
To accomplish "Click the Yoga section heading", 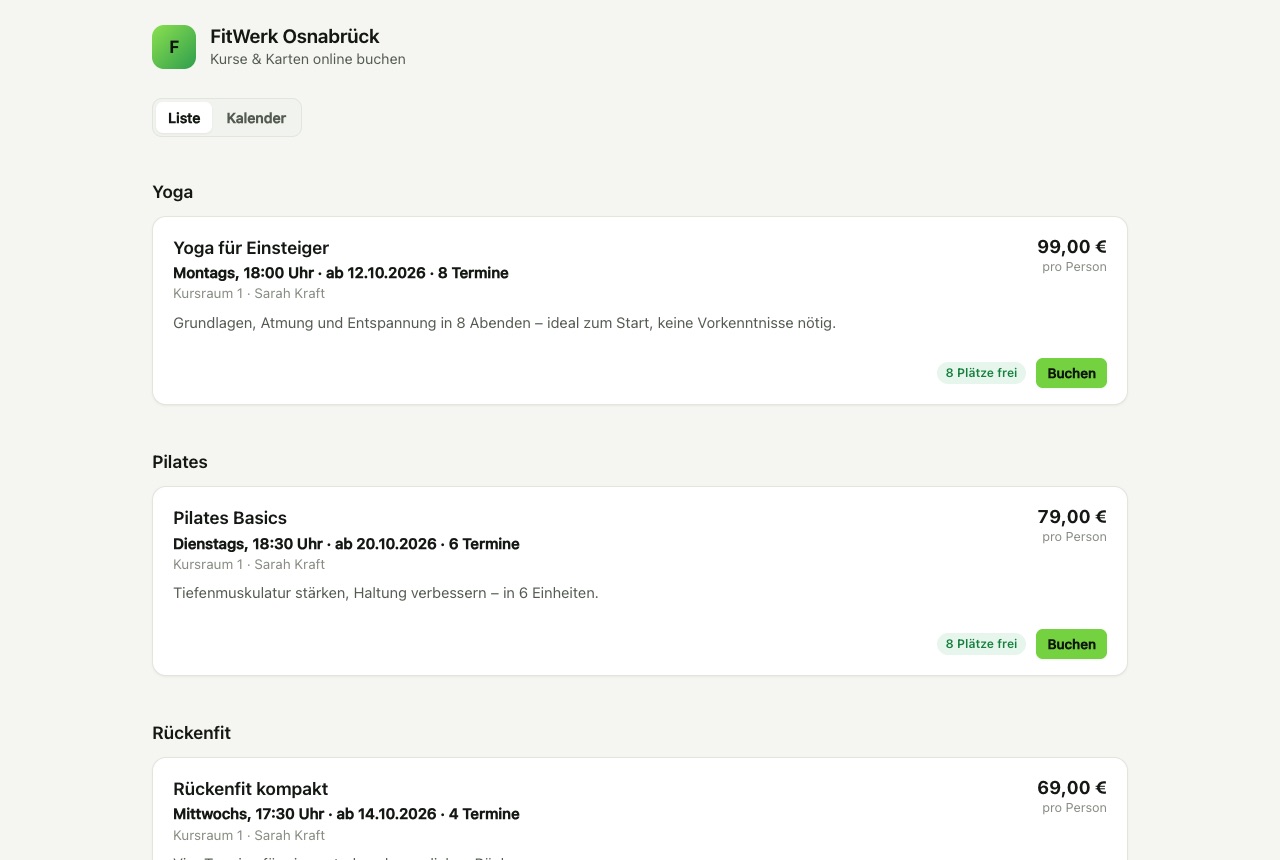I will coord(173,192).
